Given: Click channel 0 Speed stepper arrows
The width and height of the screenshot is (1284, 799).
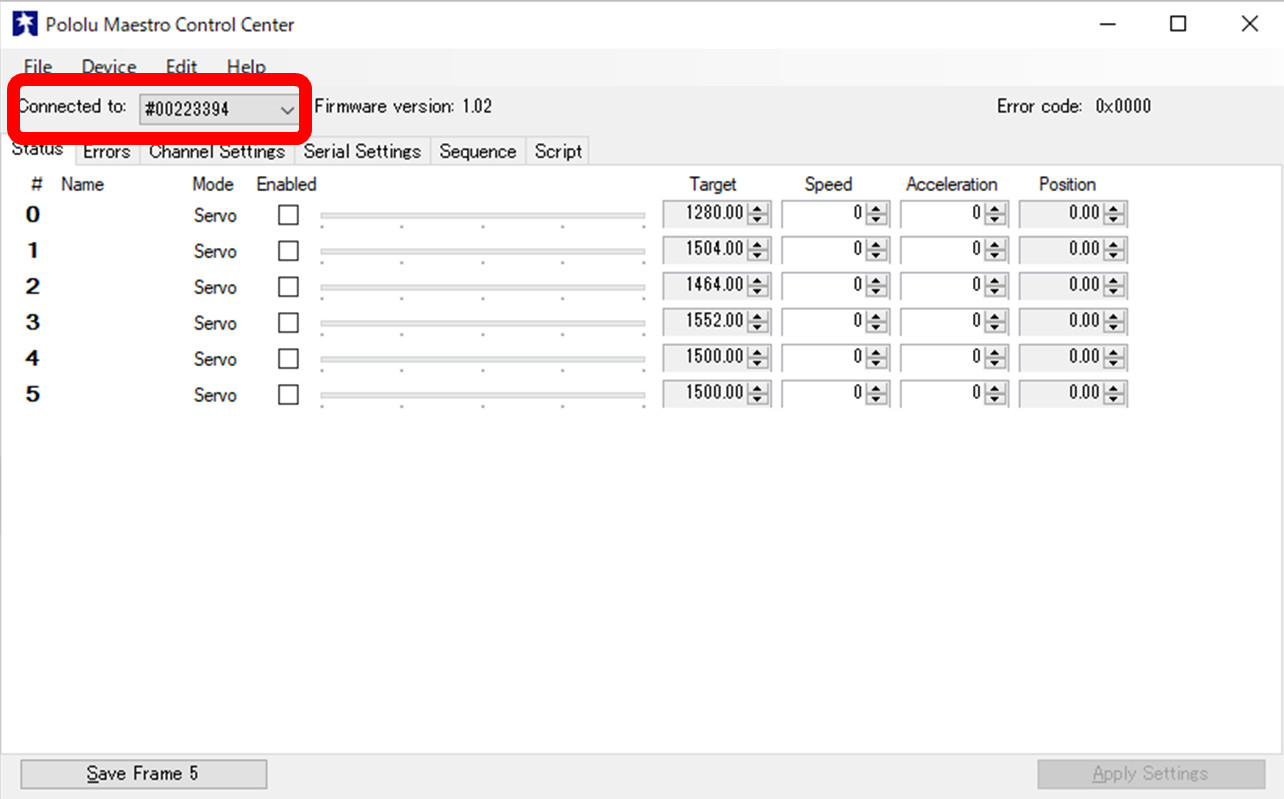Looking at the screenshot, I should (x=877, y=213).
